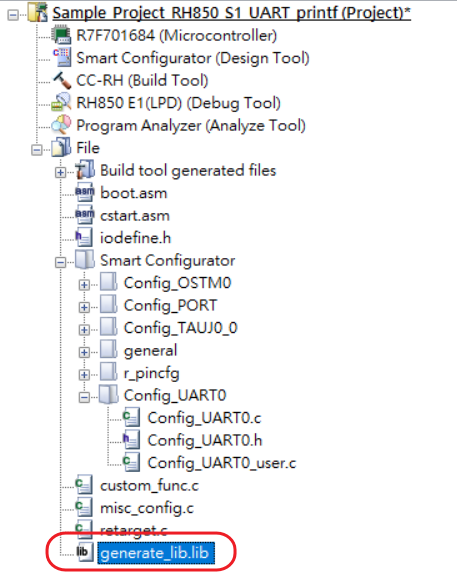Collapse the Config_UART0 folder
Viewport: 457px width, 572px height.
pos(84,397)
